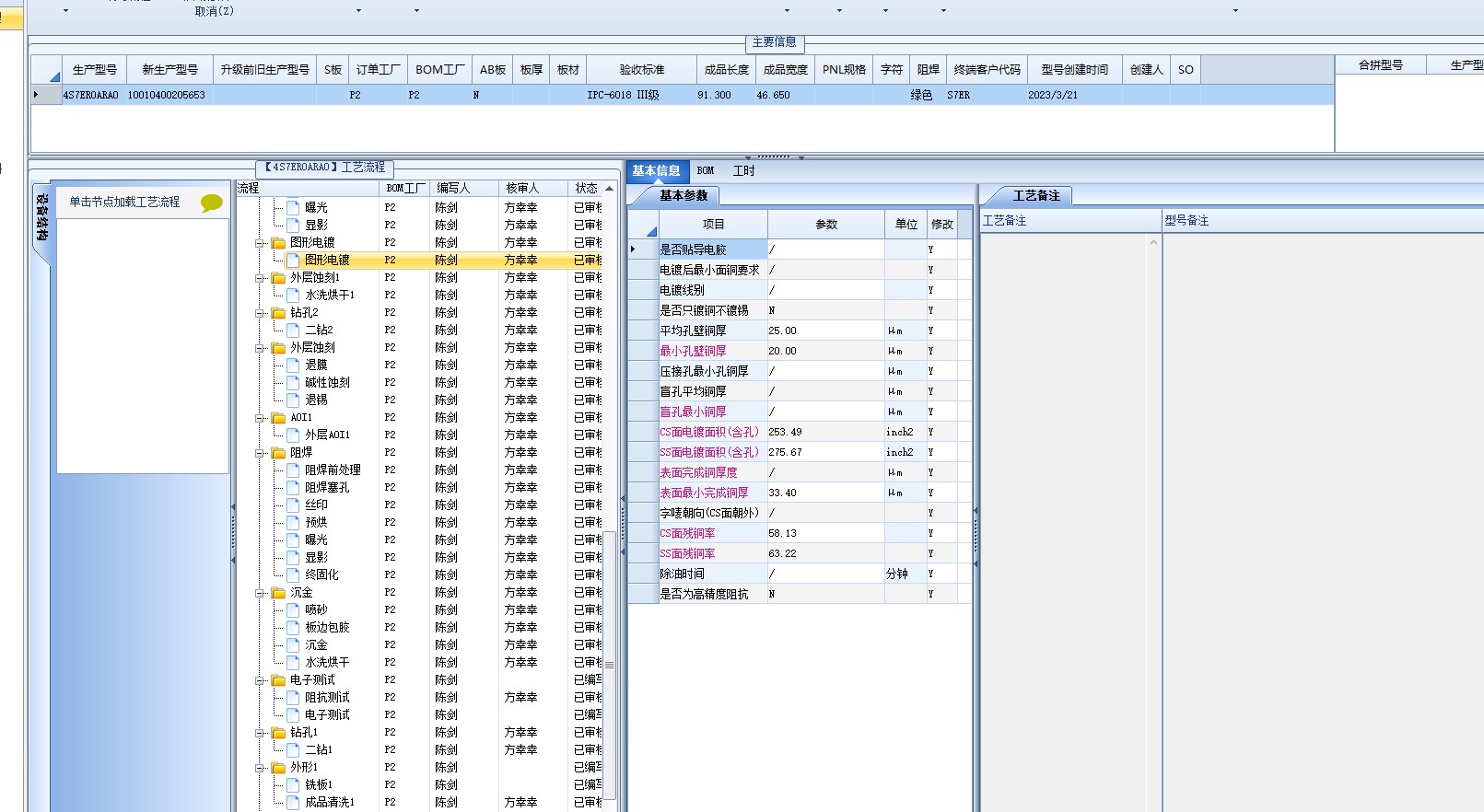Click document icon beside 板边包胶

pyautogui.click(x=293, y=628)
